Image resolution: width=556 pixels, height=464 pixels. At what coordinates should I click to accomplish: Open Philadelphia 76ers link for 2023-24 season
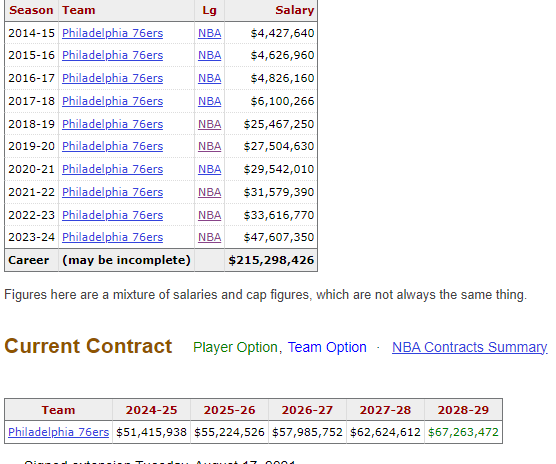click(112, 237)
